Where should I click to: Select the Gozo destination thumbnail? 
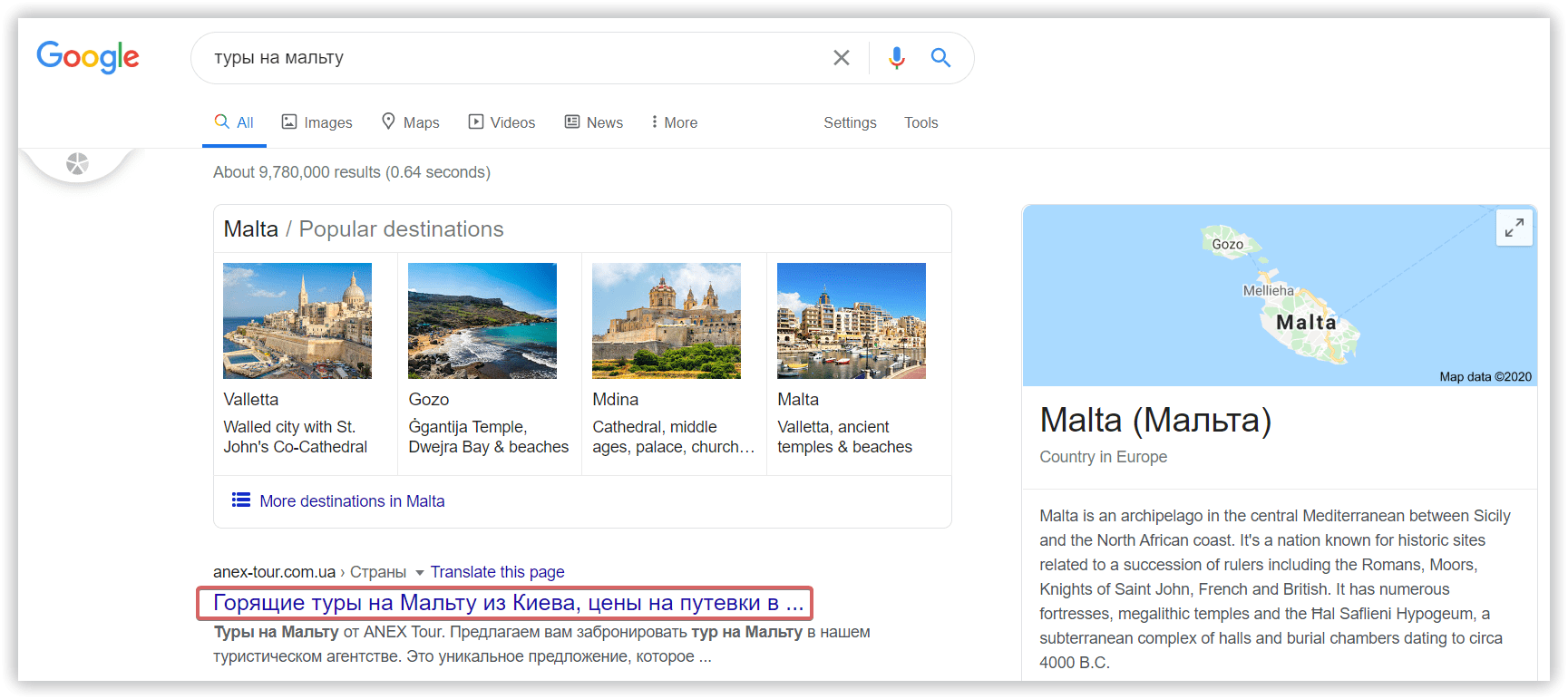(x=482, y=321)
